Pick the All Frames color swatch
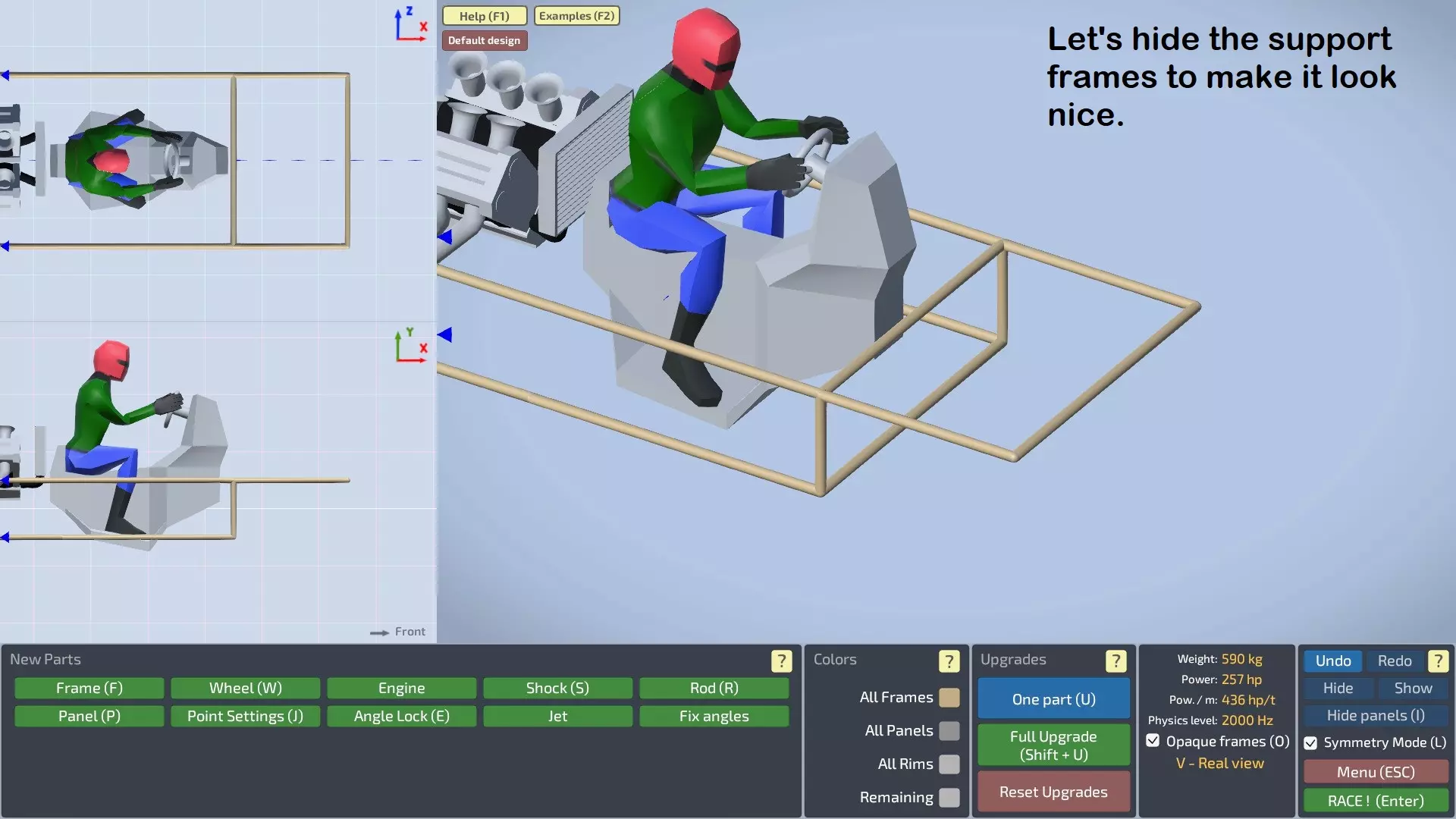This screenshot has width=1456, height=819. click(949, 697)
